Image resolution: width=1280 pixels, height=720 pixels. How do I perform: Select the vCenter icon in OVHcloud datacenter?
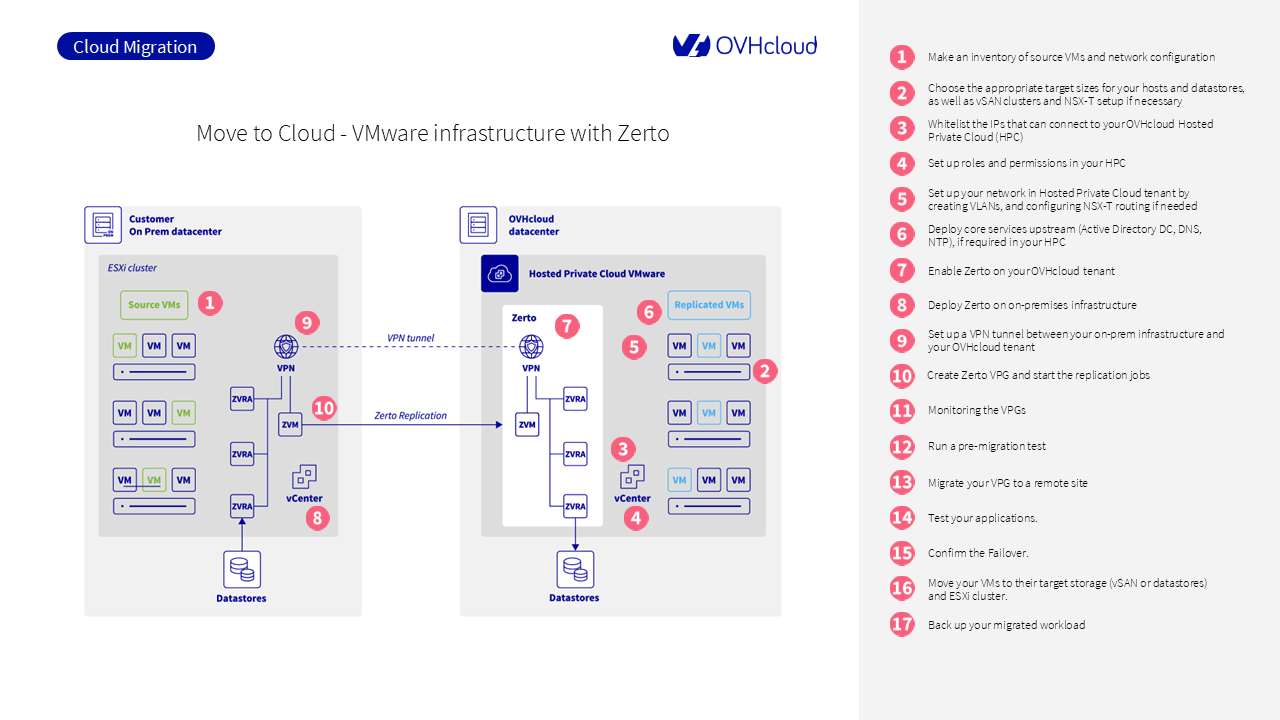[x=633, y=477]
